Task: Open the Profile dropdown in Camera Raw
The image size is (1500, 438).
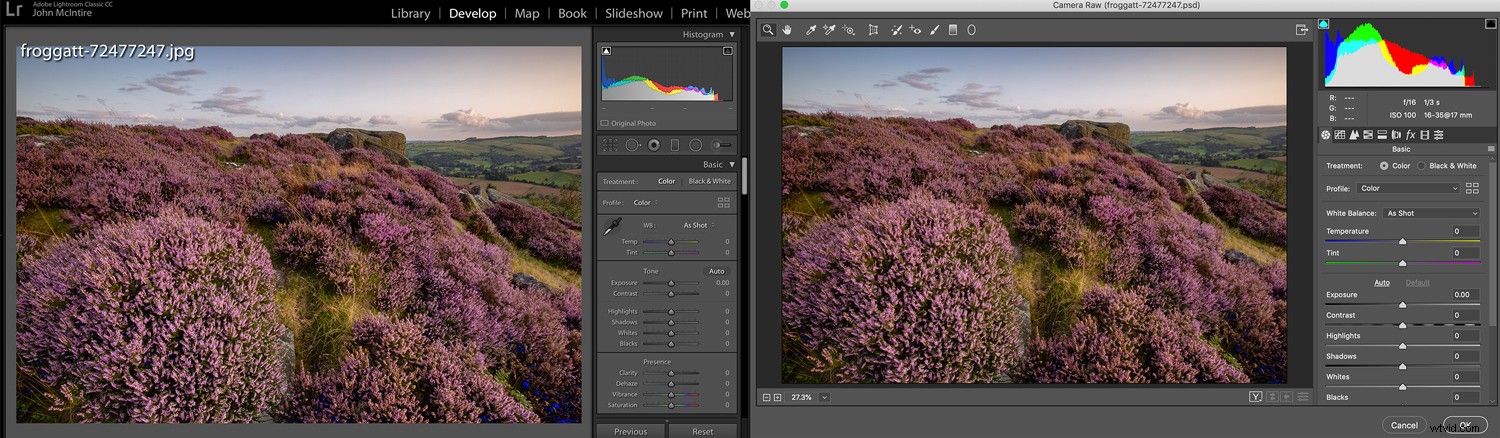Action: [x=1408, y=188]
